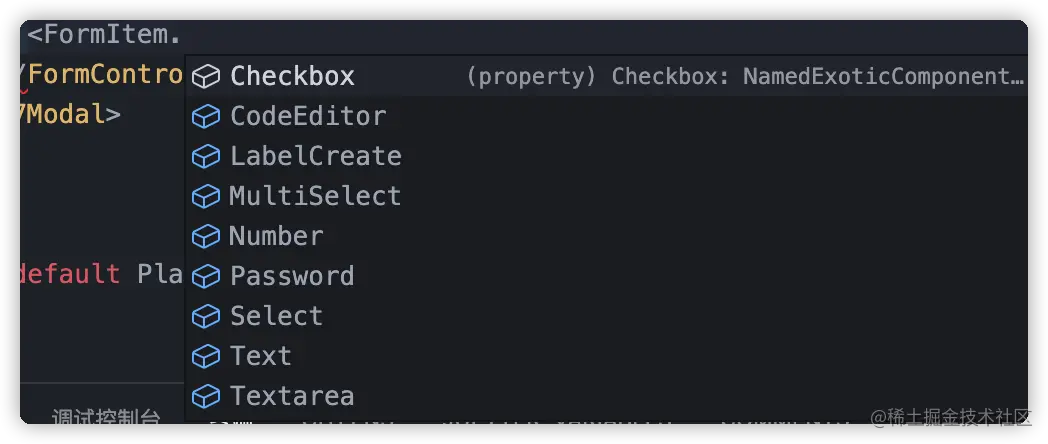Open the 调试控制台 debug console tab
Viewport: 1048px width, 444px height.
tap(106, 418)
